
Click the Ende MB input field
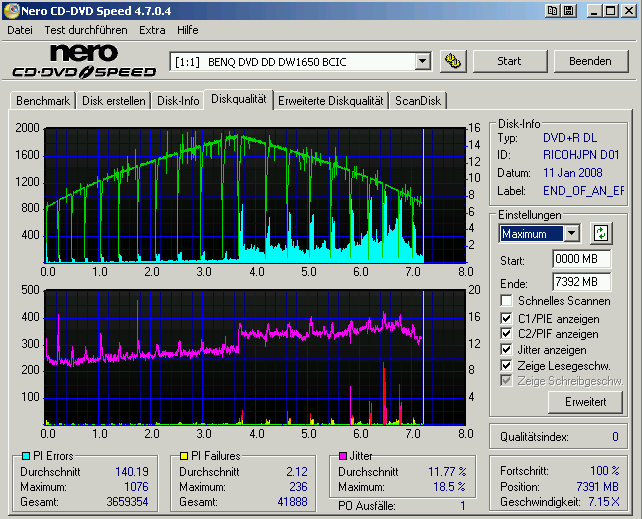click(x=581, y=282)
